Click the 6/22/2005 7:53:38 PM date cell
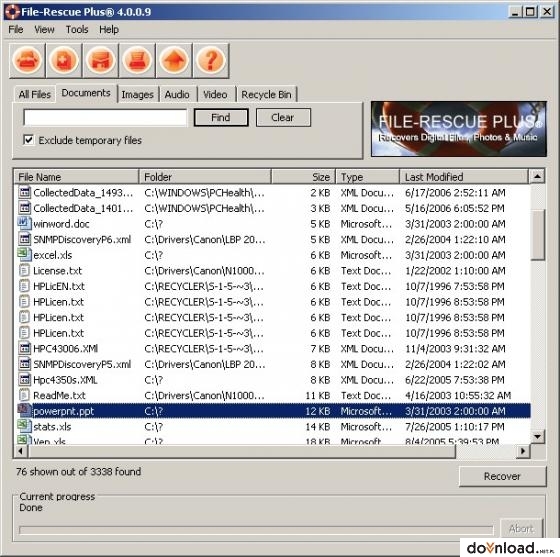 coord(455,380)
